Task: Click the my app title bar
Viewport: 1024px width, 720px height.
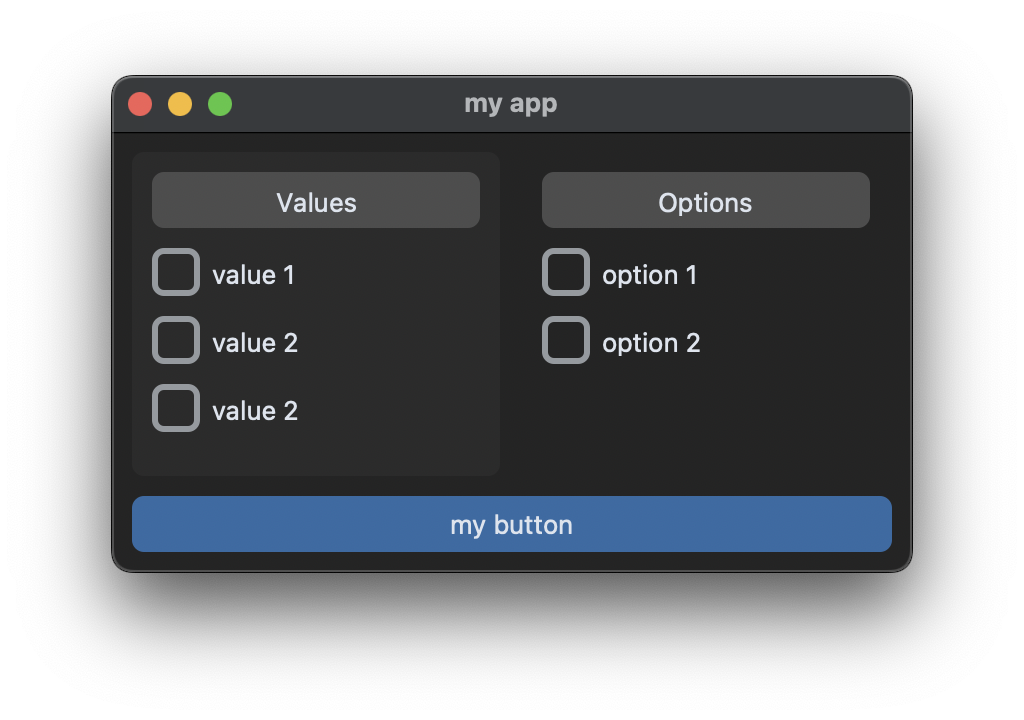Action: click(x=512, y=103)
